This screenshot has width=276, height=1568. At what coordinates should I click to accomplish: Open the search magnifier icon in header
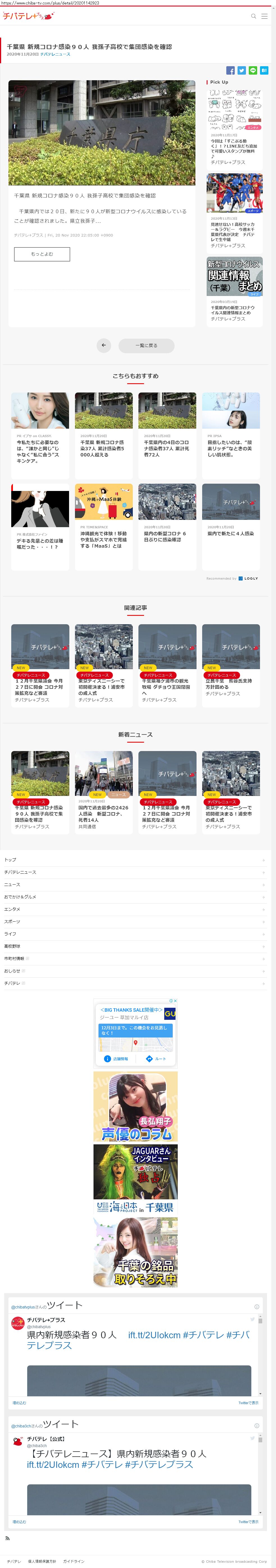254,17
